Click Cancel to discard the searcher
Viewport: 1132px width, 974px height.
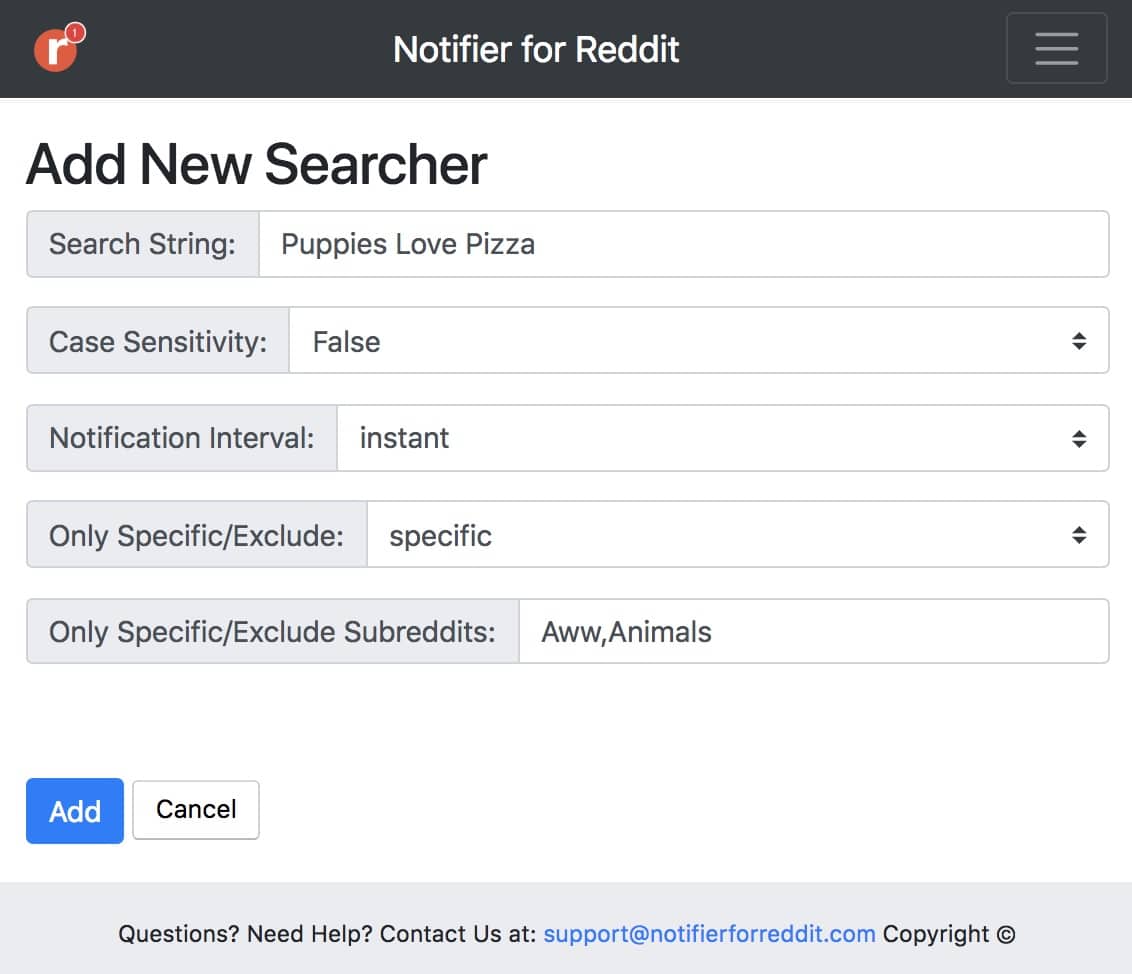click(x=195, y=810)
